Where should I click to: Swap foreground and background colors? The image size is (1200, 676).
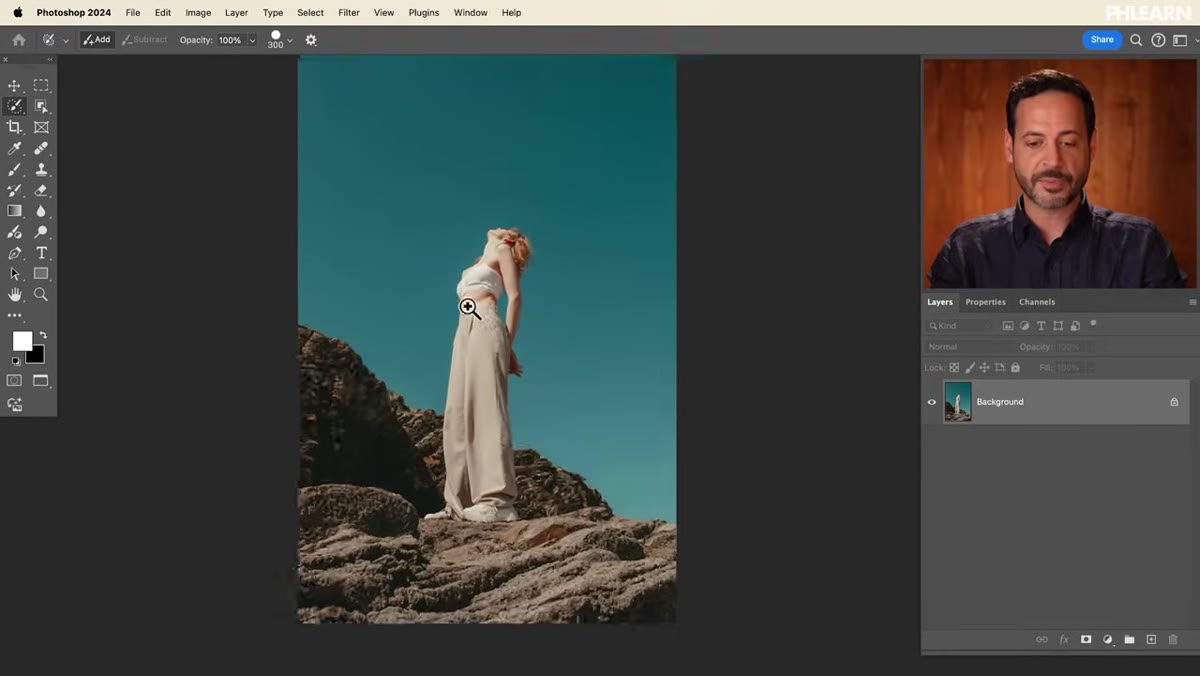pyautogui.click(x=42, y=335)
